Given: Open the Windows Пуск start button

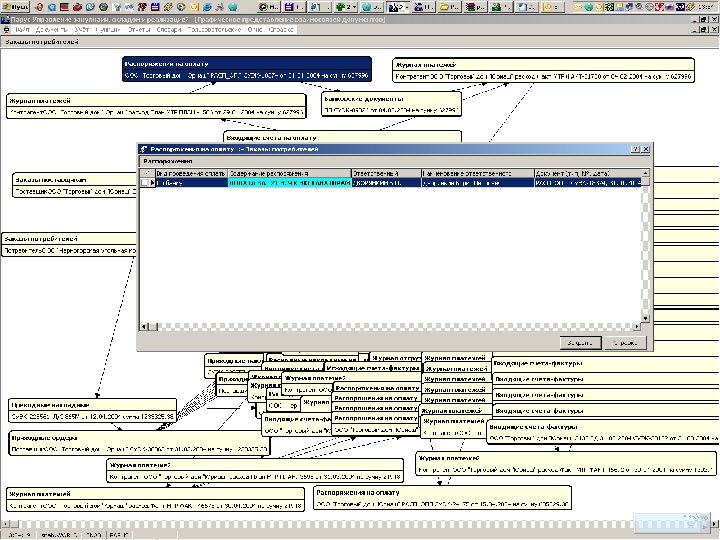Looking at the screenshot, I should [x=15, y=7].
